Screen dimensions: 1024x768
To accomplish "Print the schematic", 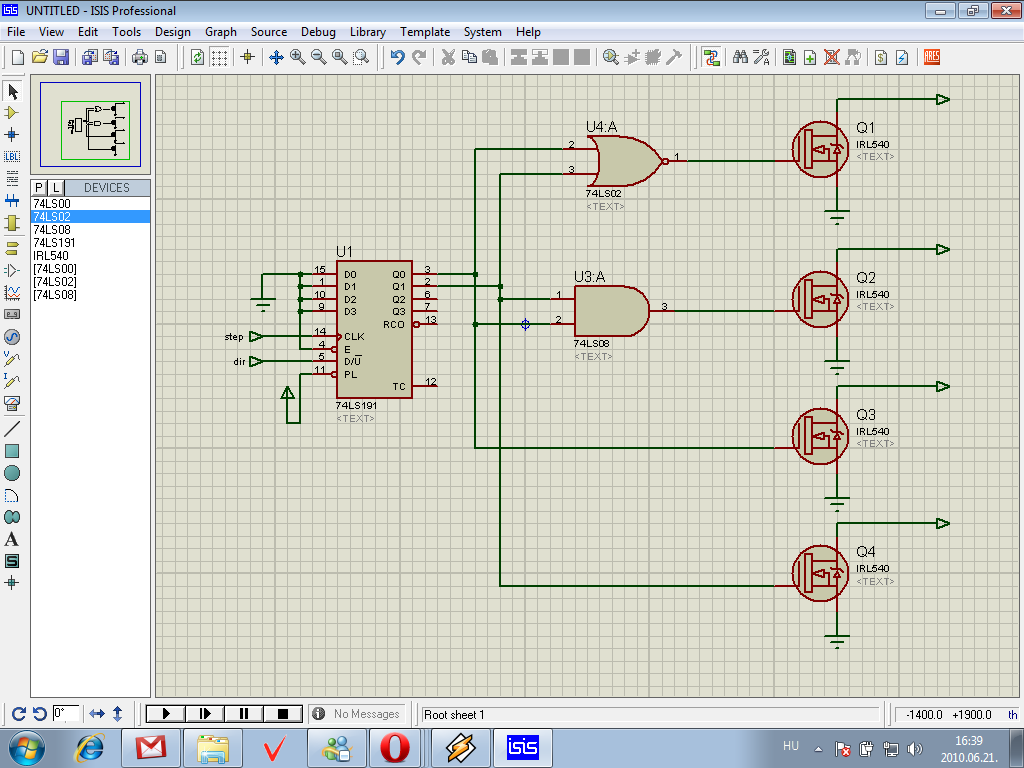I will coord(140,57).
